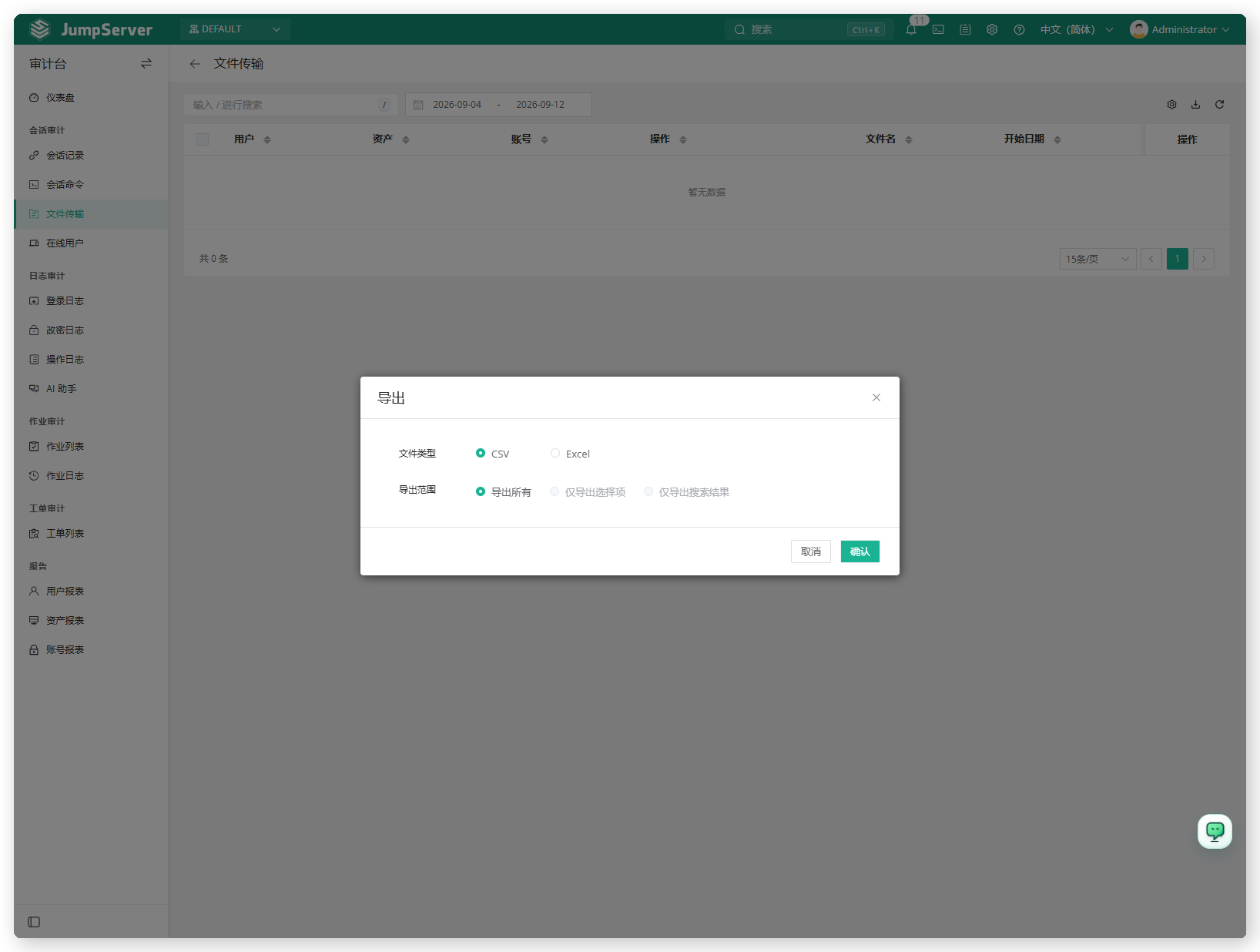Click the Administrator avatar icon
This screenshot has height=952, width=1260.
pos(1138,29)
